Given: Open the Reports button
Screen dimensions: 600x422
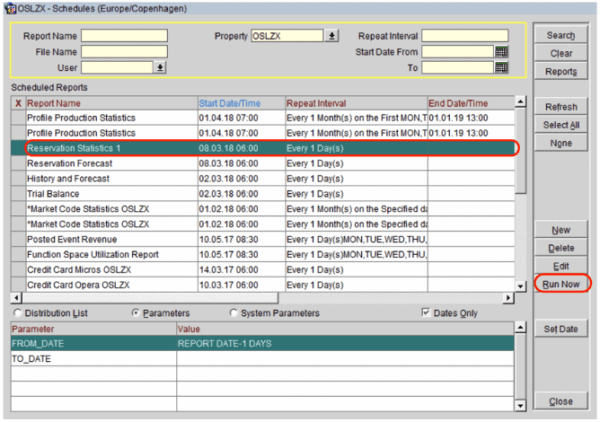Looking at the screenshot, I should pos(561,72).
